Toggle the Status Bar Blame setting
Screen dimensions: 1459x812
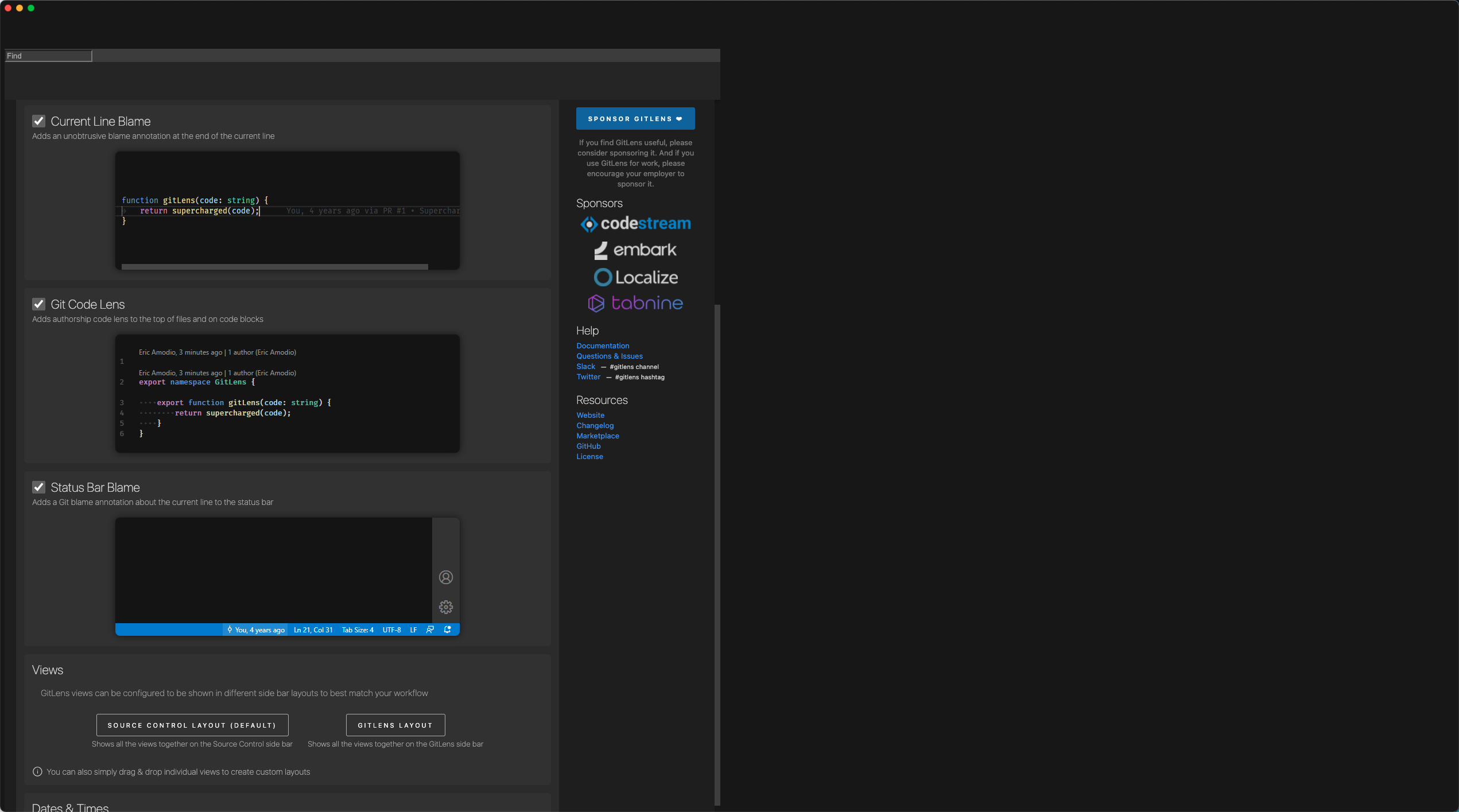(39, 487)
